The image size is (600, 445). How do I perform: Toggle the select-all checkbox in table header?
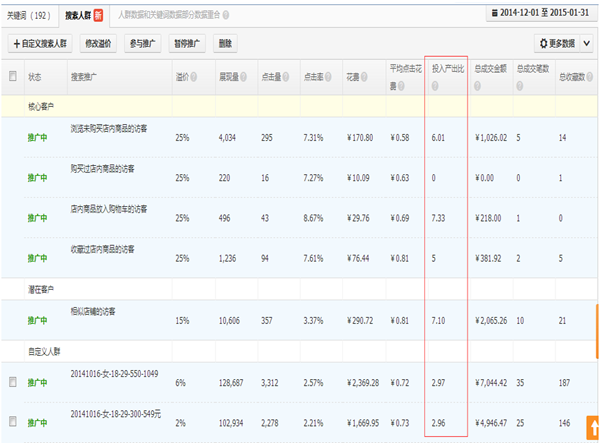pos(13,76)
